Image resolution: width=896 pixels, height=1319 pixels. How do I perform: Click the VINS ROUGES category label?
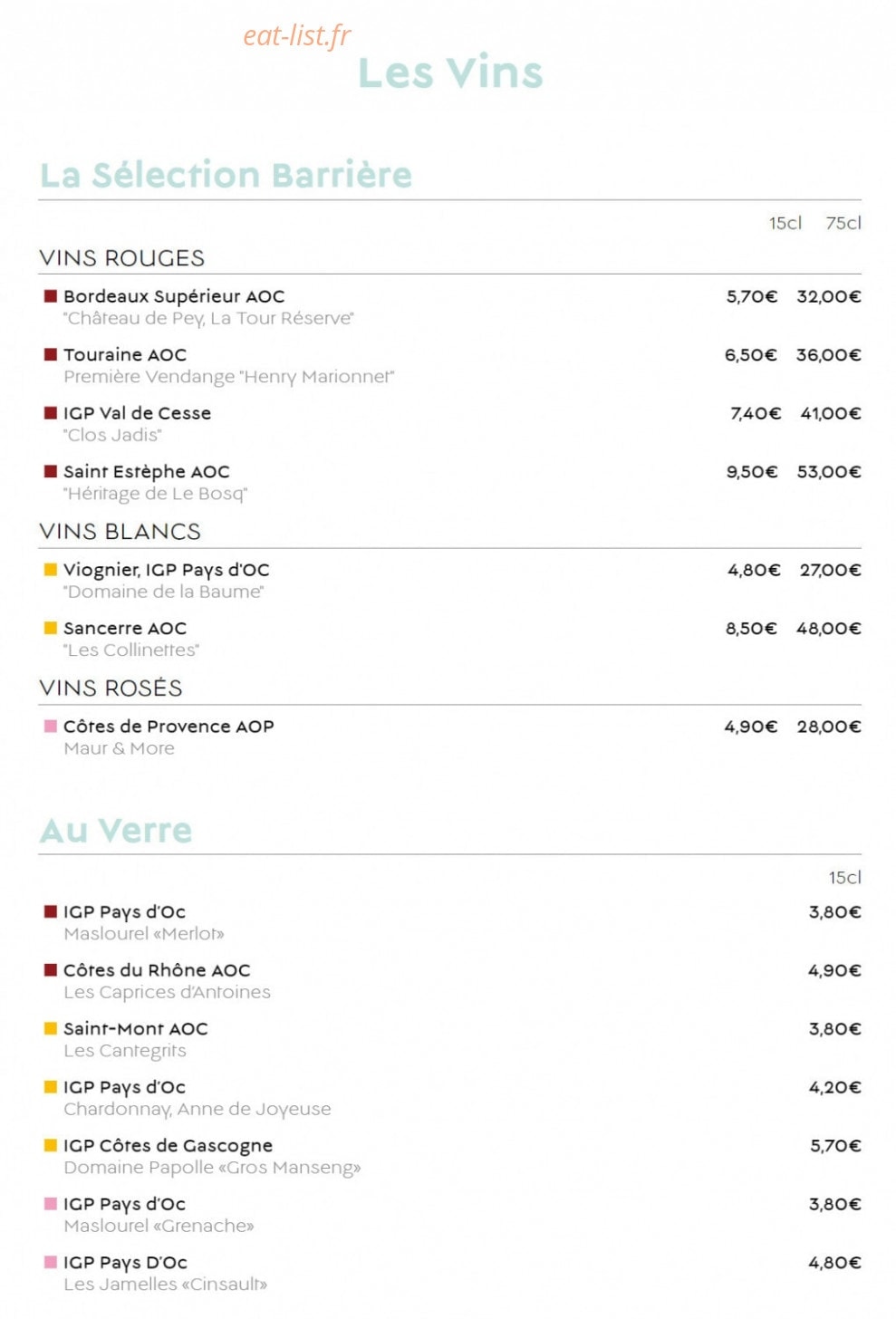[121, 258]
